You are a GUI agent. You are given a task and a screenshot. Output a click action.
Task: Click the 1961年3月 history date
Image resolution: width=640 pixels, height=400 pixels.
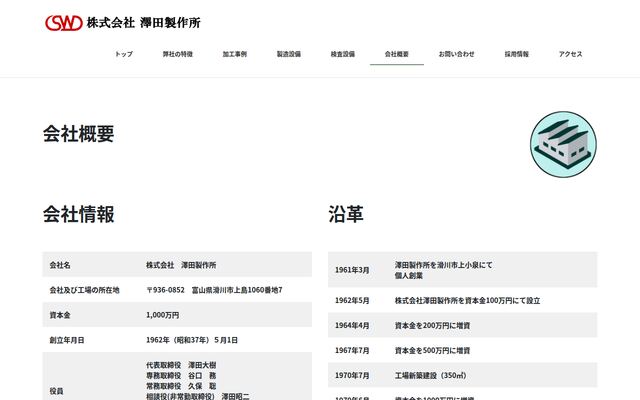click(x=352, y=270)
